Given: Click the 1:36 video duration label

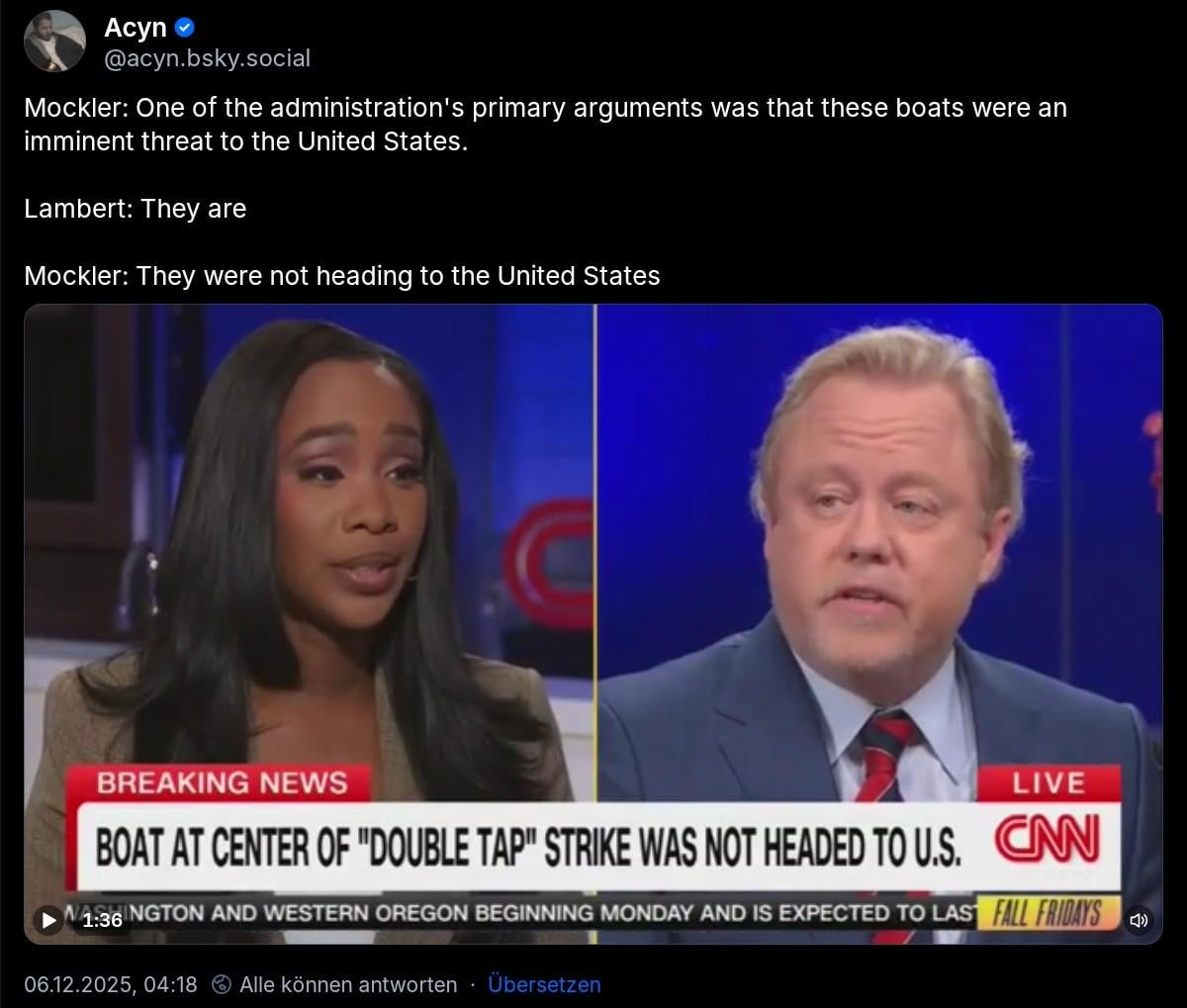Looking at the screenshot, I should (103, 920).
